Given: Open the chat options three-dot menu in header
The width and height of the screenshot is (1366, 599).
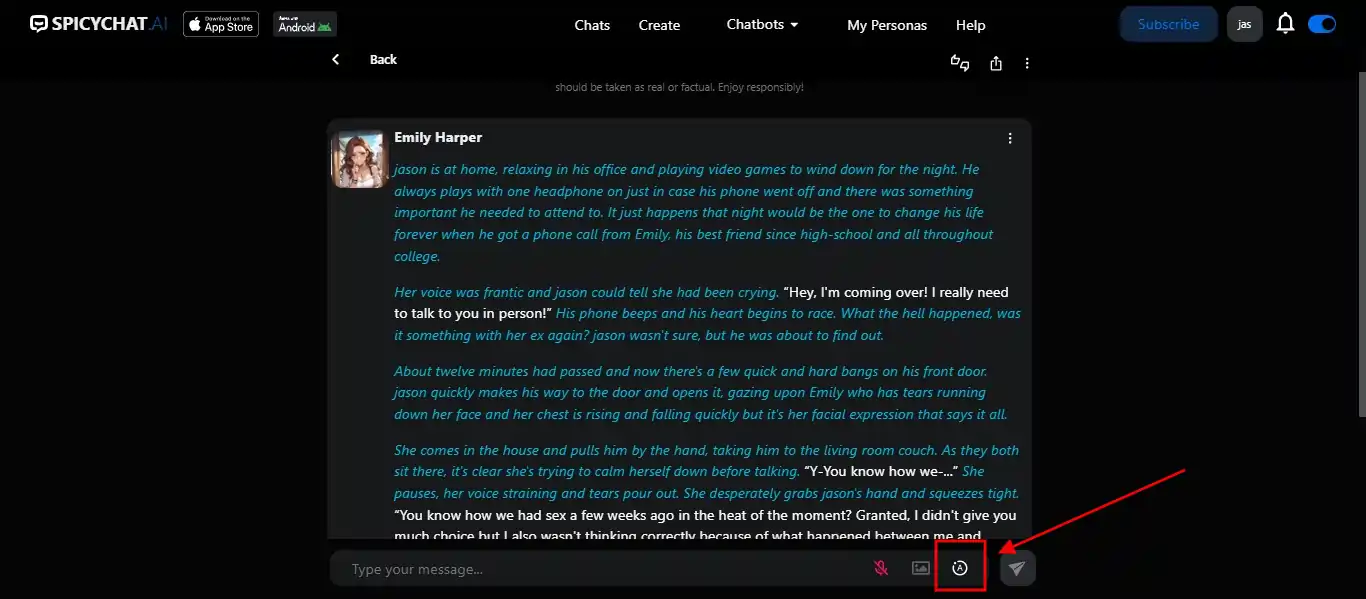Looking at the screenshot, I should [x=1027, y=63].
